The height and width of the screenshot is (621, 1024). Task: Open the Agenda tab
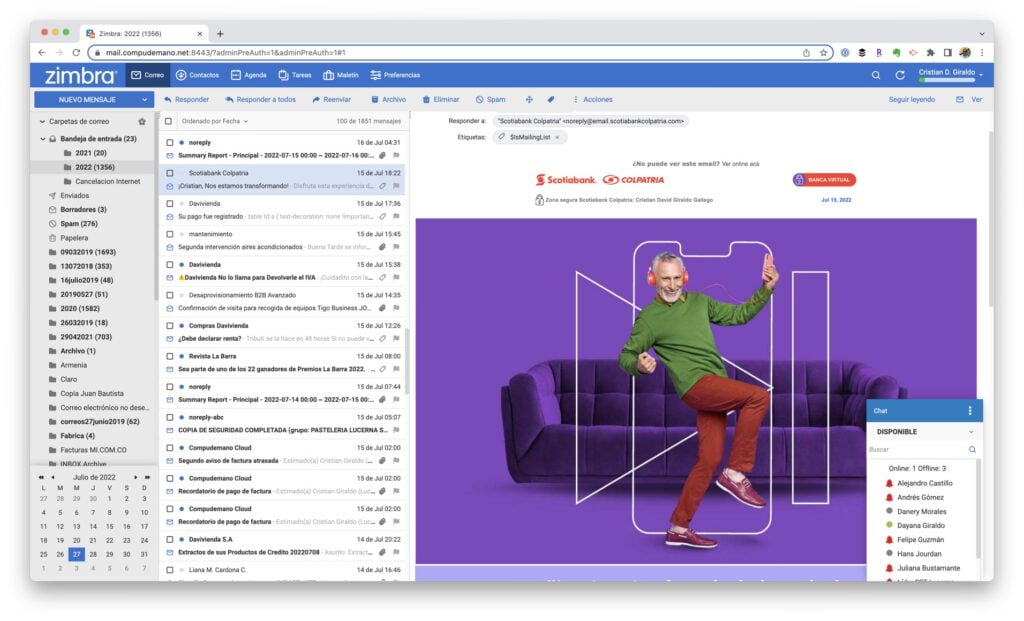click(x=249, y=75)
